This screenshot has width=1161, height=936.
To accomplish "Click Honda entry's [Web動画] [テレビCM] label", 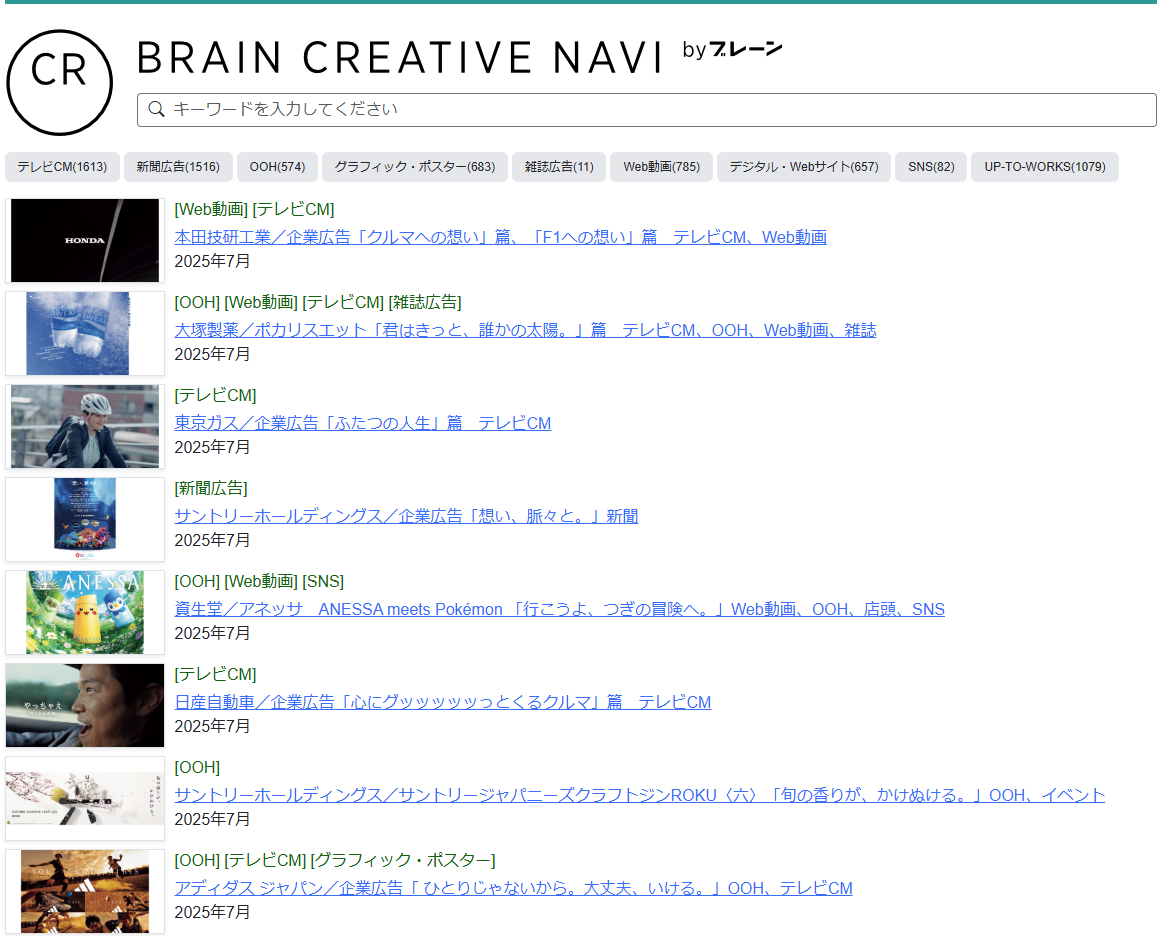I will point(254,210).
